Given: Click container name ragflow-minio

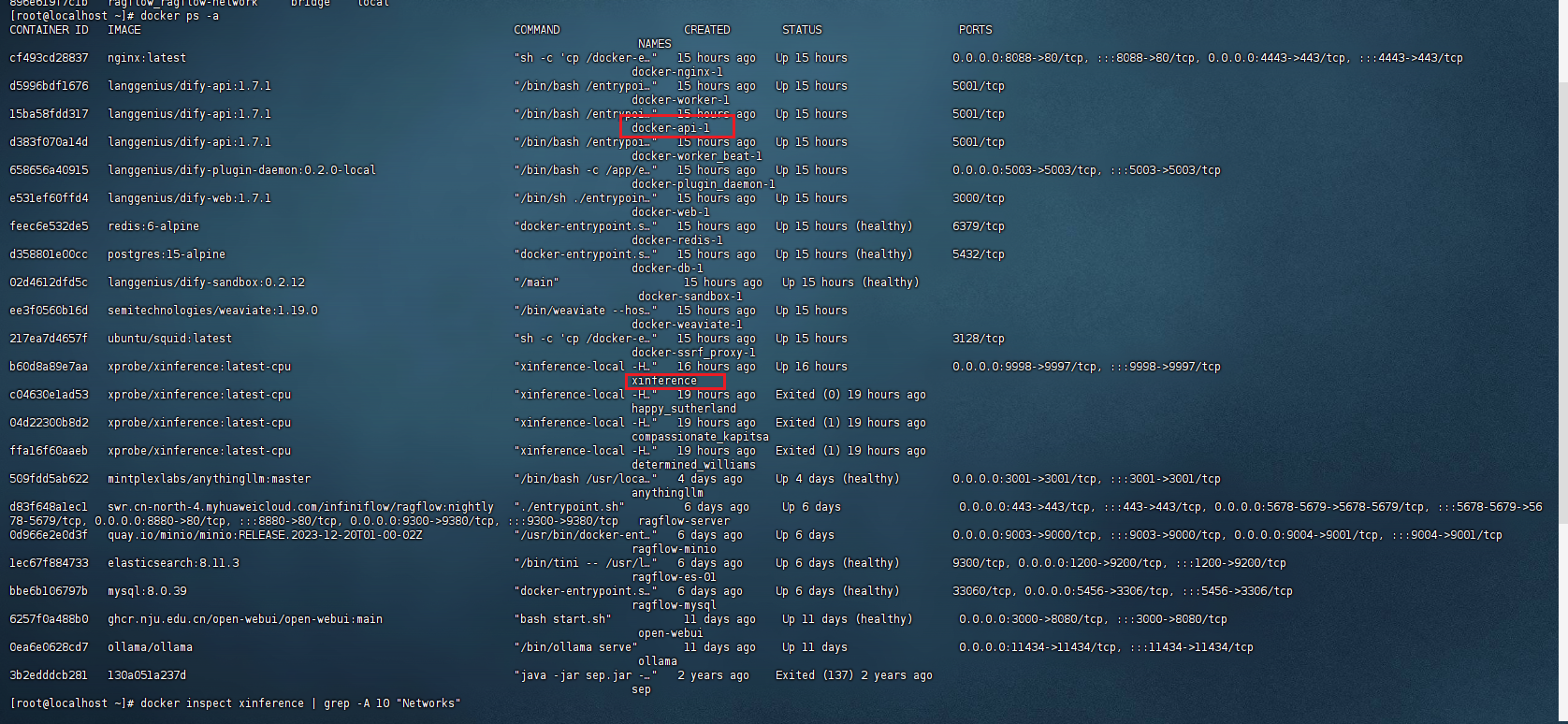Looking at the screenshot, I should [x=674, y=549].
